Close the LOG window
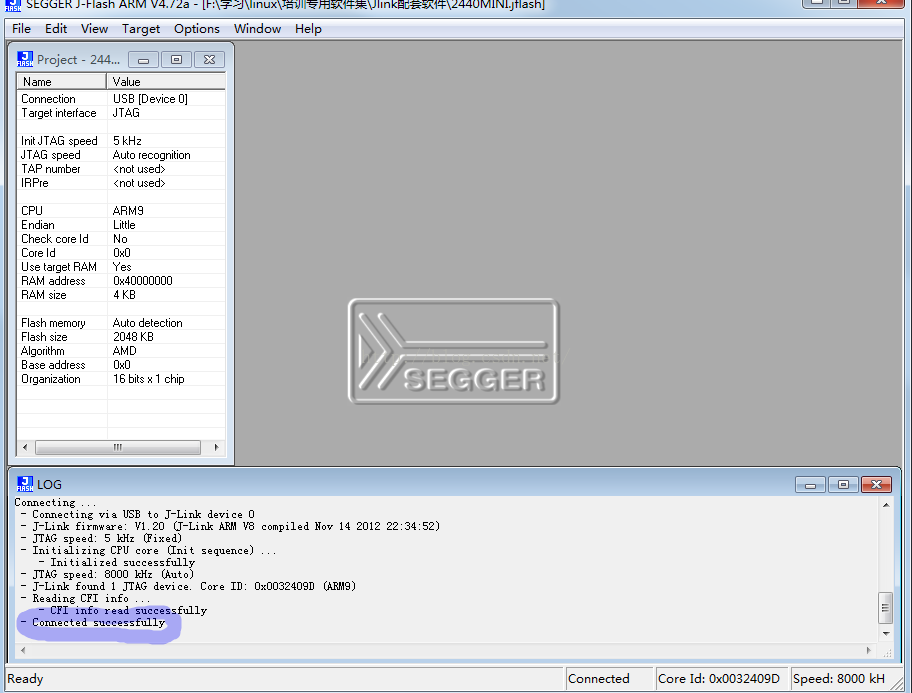The image size is (912, 693). click(877, 485)
